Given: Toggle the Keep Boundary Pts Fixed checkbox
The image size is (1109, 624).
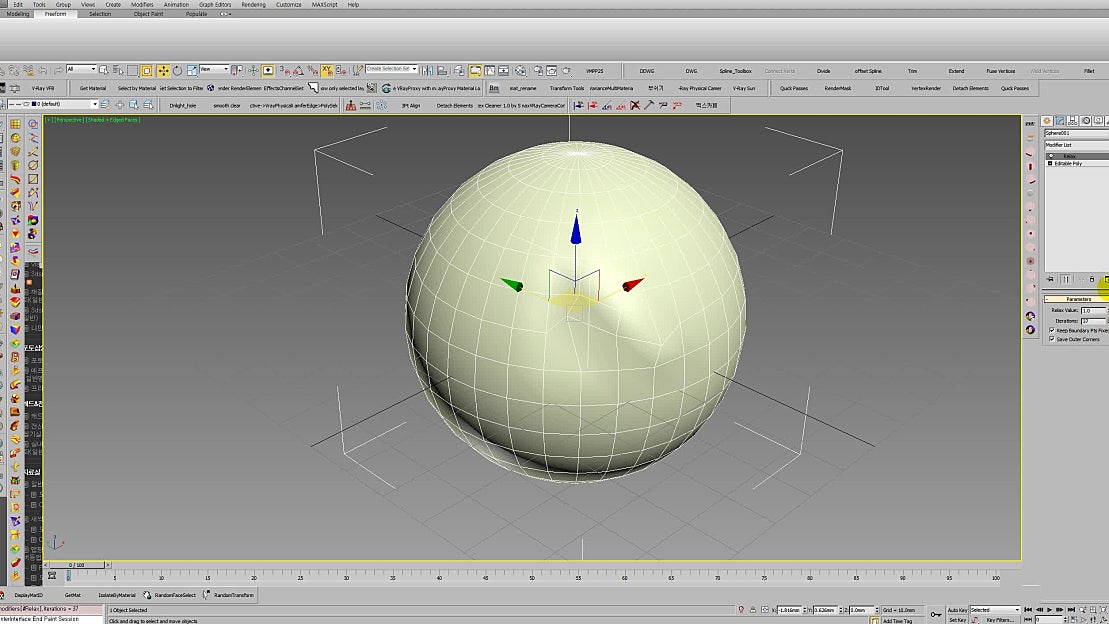Looking at the screenshot, I should (1052, 330).
